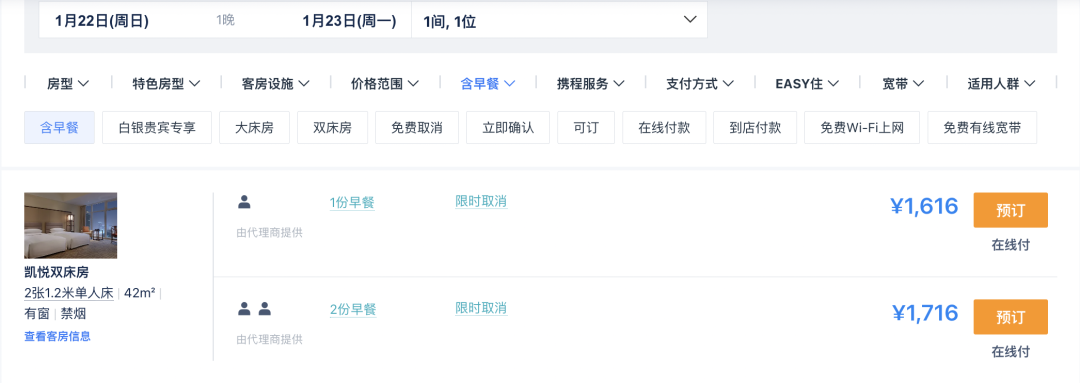Open the 房型 filter dropdown

tap(68, 84)
